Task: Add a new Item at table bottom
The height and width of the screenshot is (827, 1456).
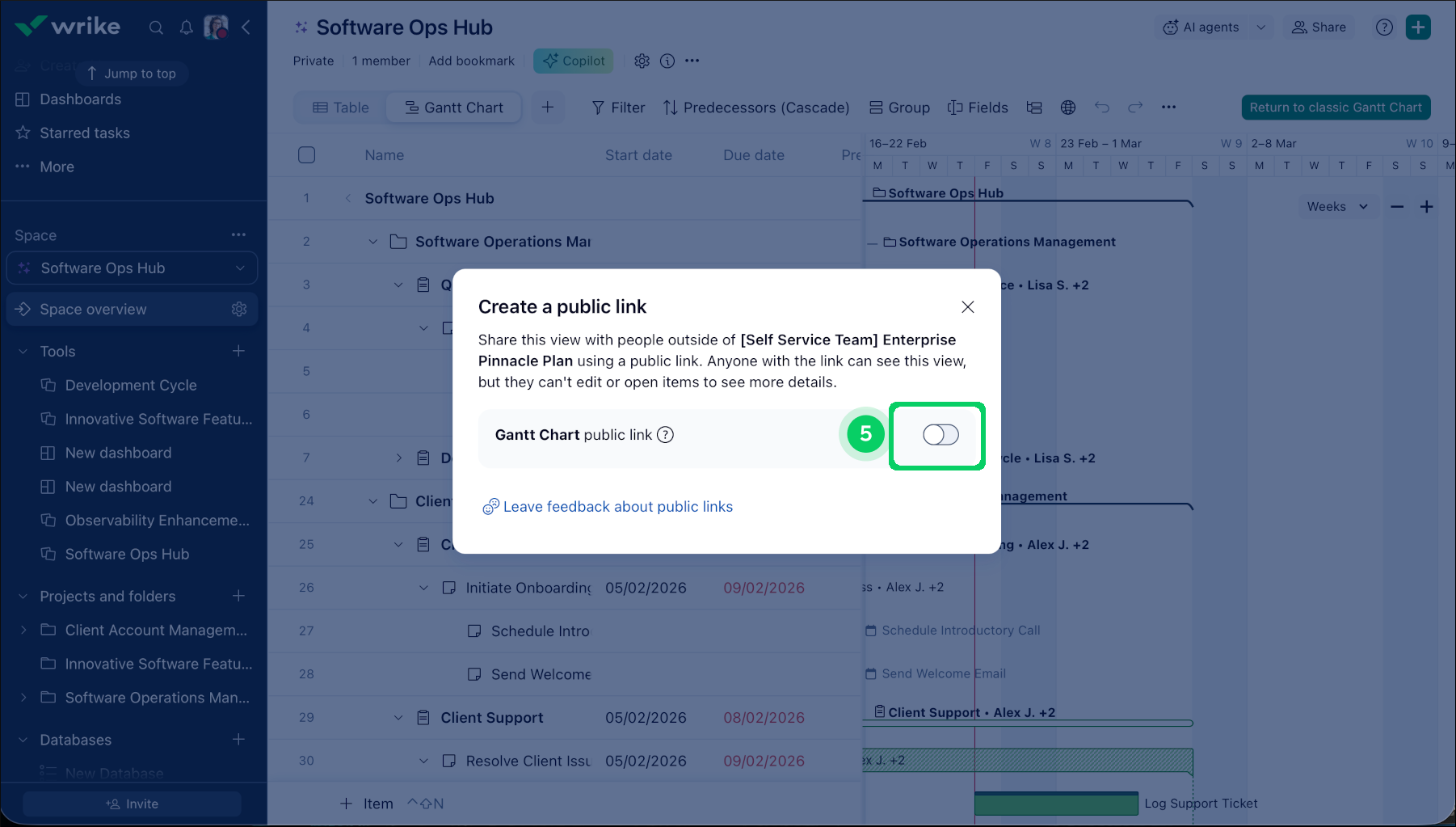Action: [367, 804]
